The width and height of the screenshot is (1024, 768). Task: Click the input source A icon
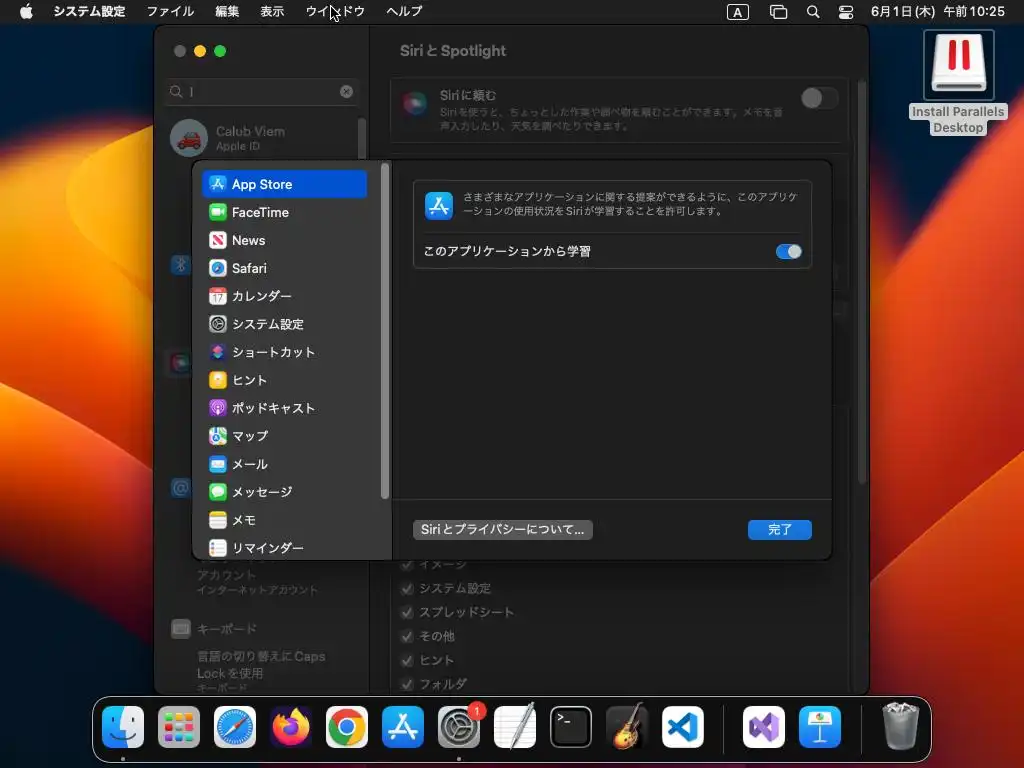pyautogui.click(x=737, y=12)
